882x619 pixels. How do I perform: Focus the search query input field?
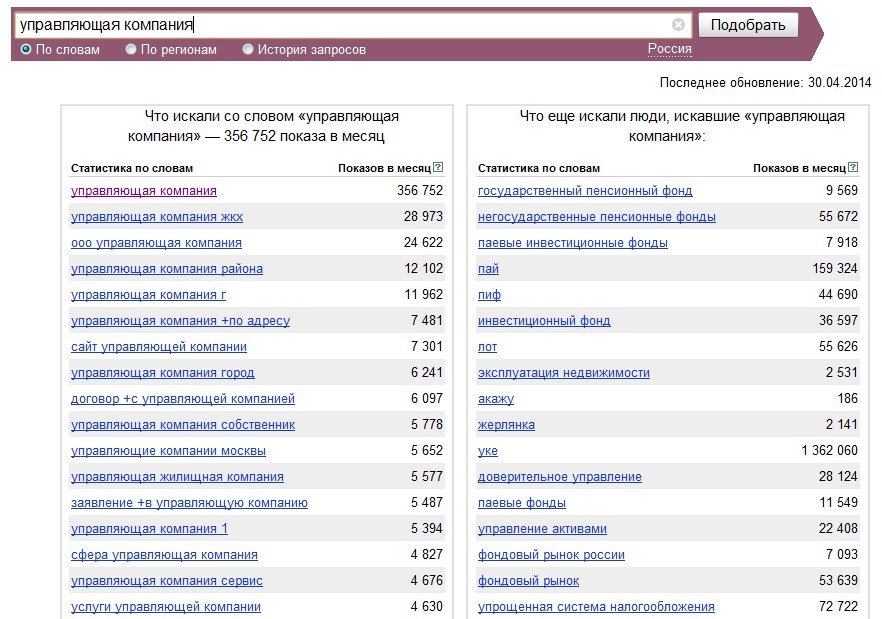click(x=343, y=25)
